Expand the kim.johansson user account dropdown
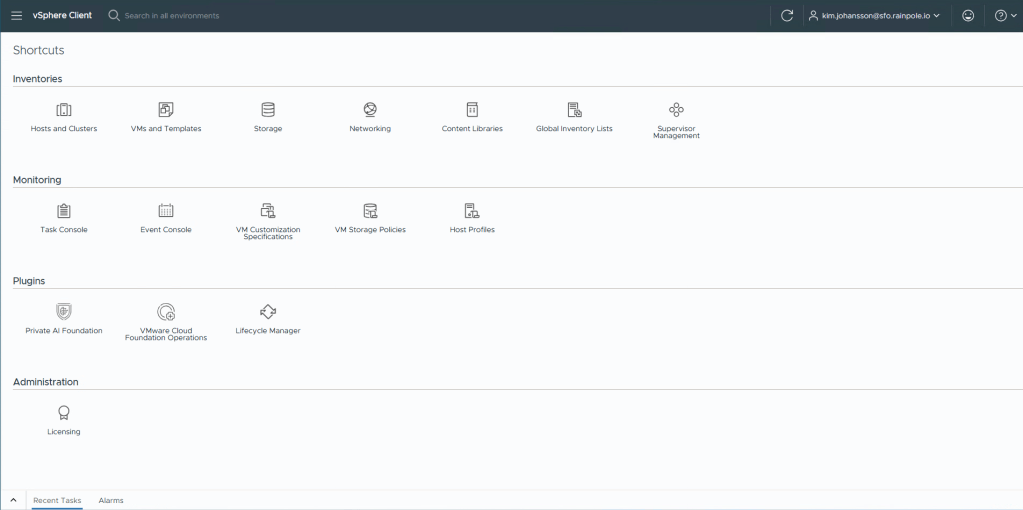Screen dimensions: 1023x510 873,16
